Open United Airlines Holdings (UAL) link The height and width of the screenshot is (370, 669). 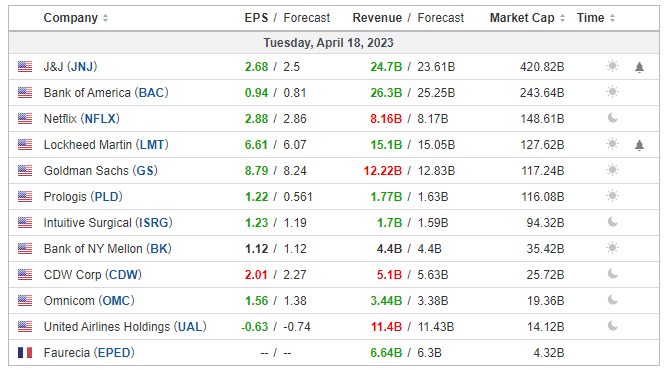(x=125, y=326)
